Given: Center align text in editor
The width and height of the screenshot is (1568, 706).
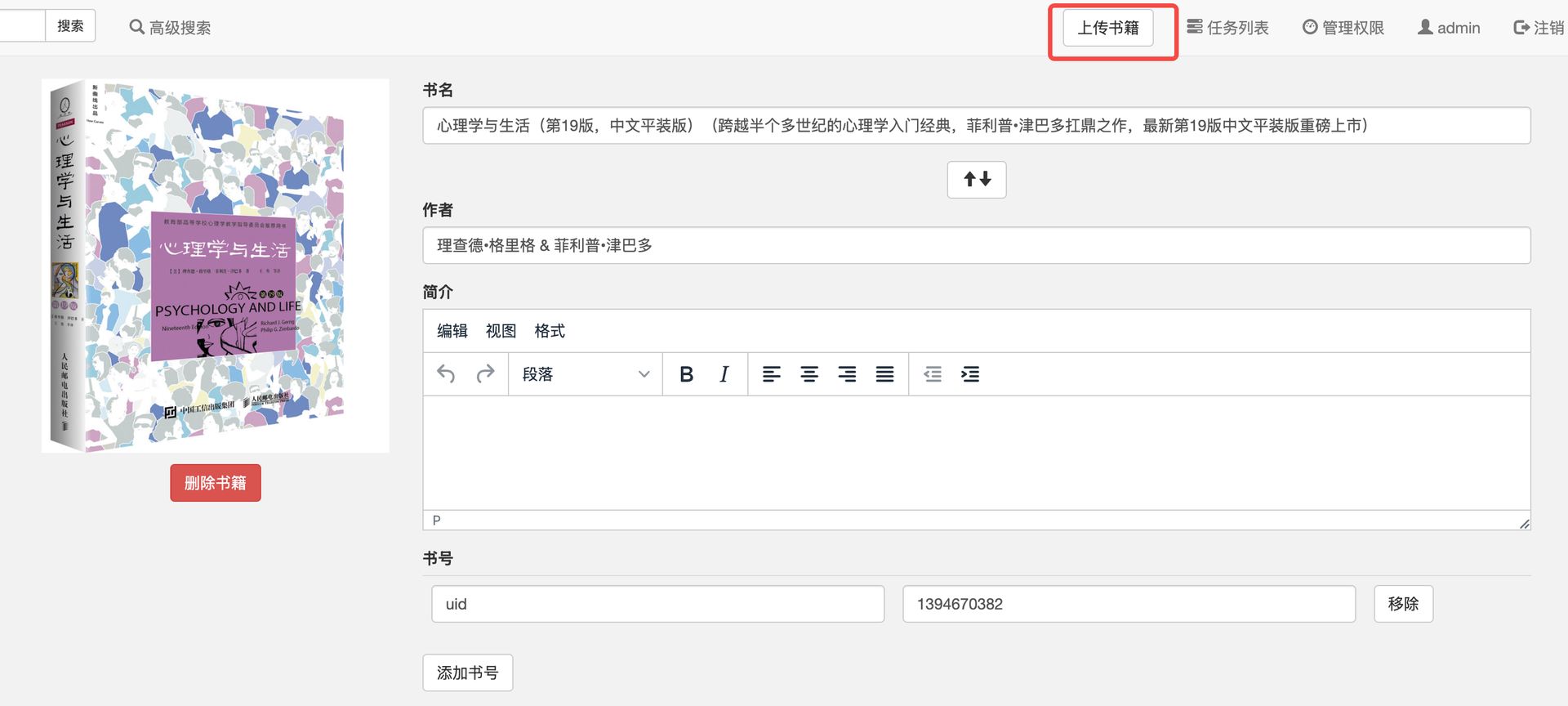Looking at the screenshot, I should coord(809,374).
